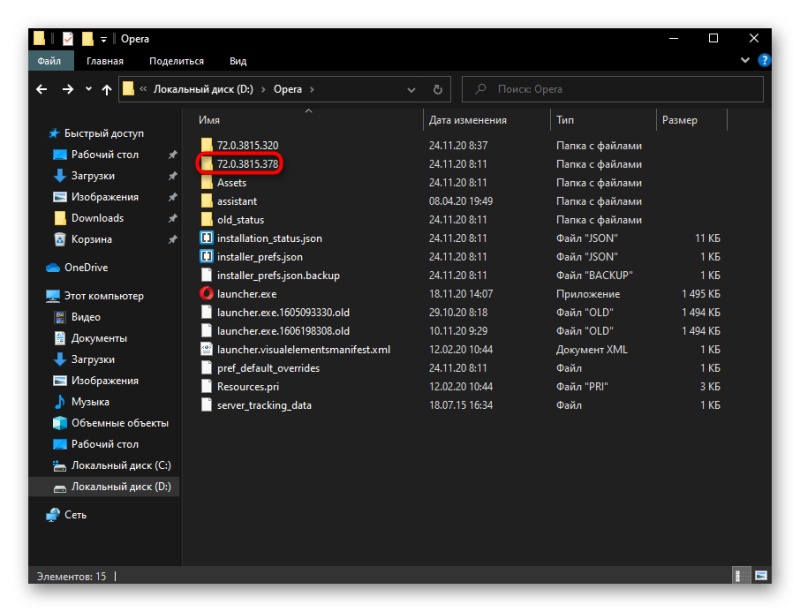The width and height of the screenshot is (800, 612).
Task: Switch to large icons view in status bar
Action: pos(761,575)
